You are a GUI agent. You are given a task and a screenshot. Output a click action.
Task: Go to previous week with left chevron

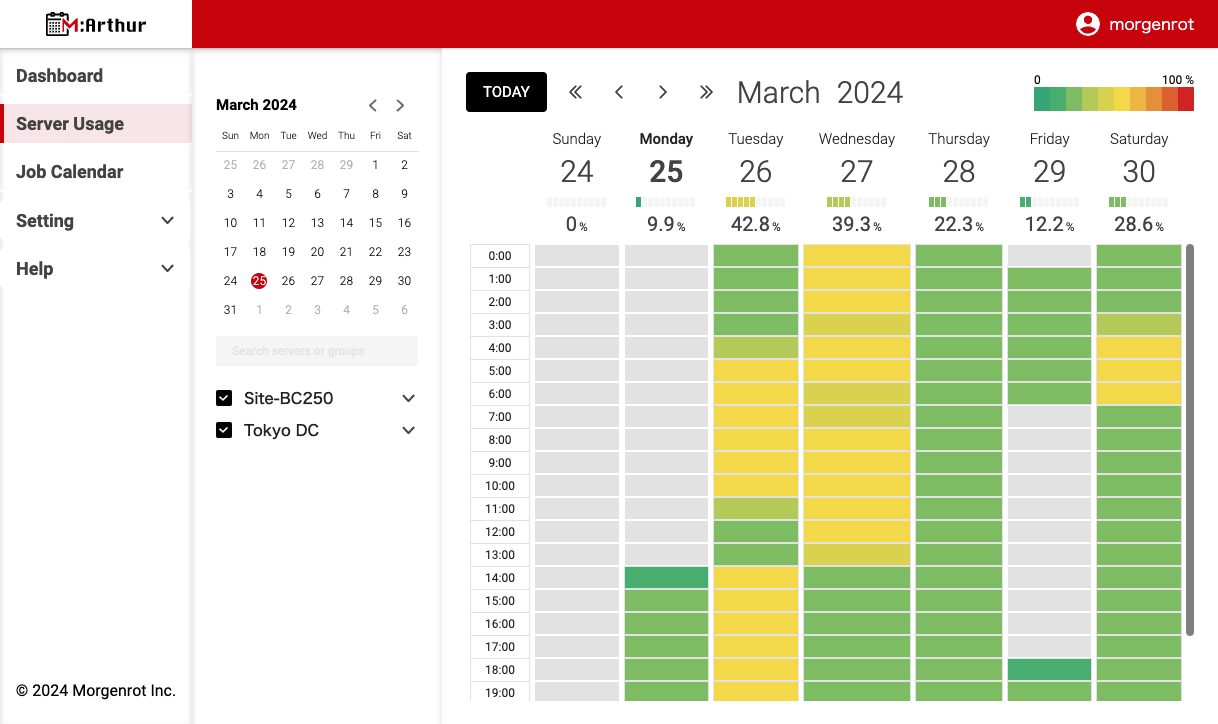tap(619, 92)
